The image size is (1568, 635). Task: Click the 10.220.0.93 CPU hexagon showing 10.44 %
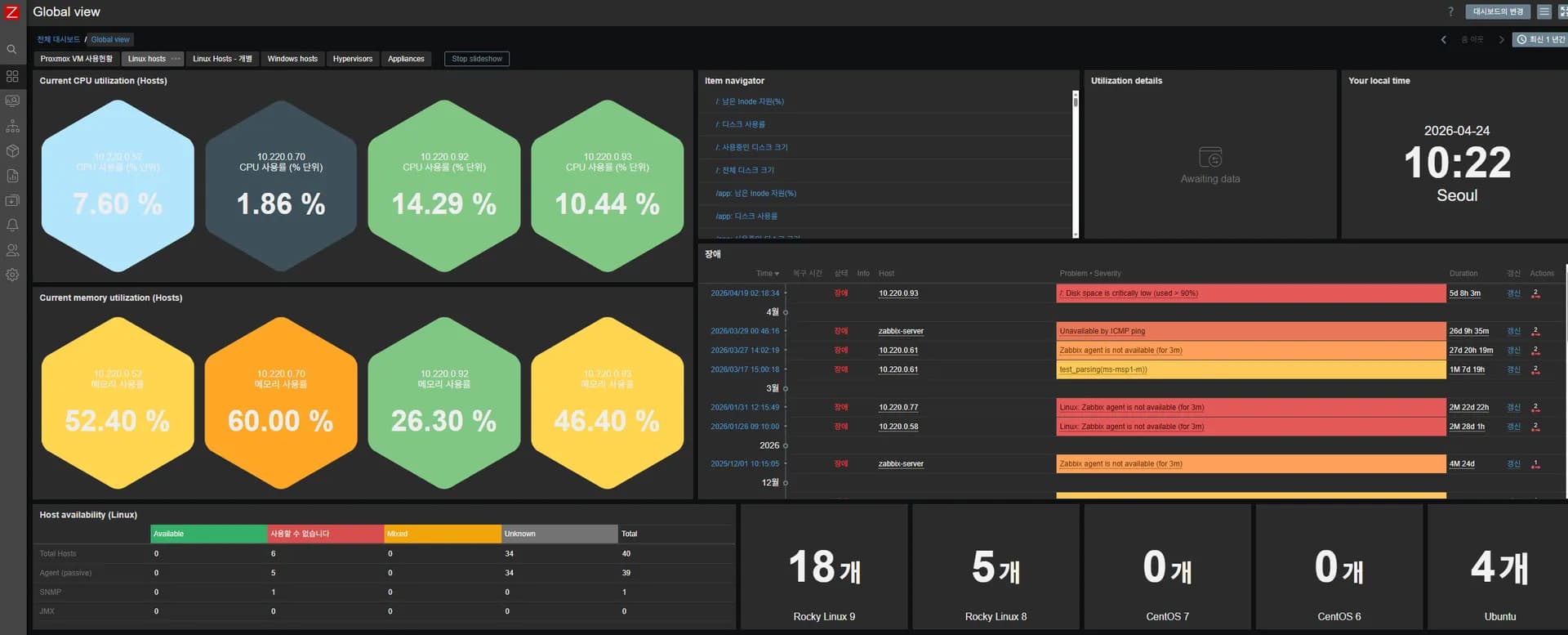608,186
